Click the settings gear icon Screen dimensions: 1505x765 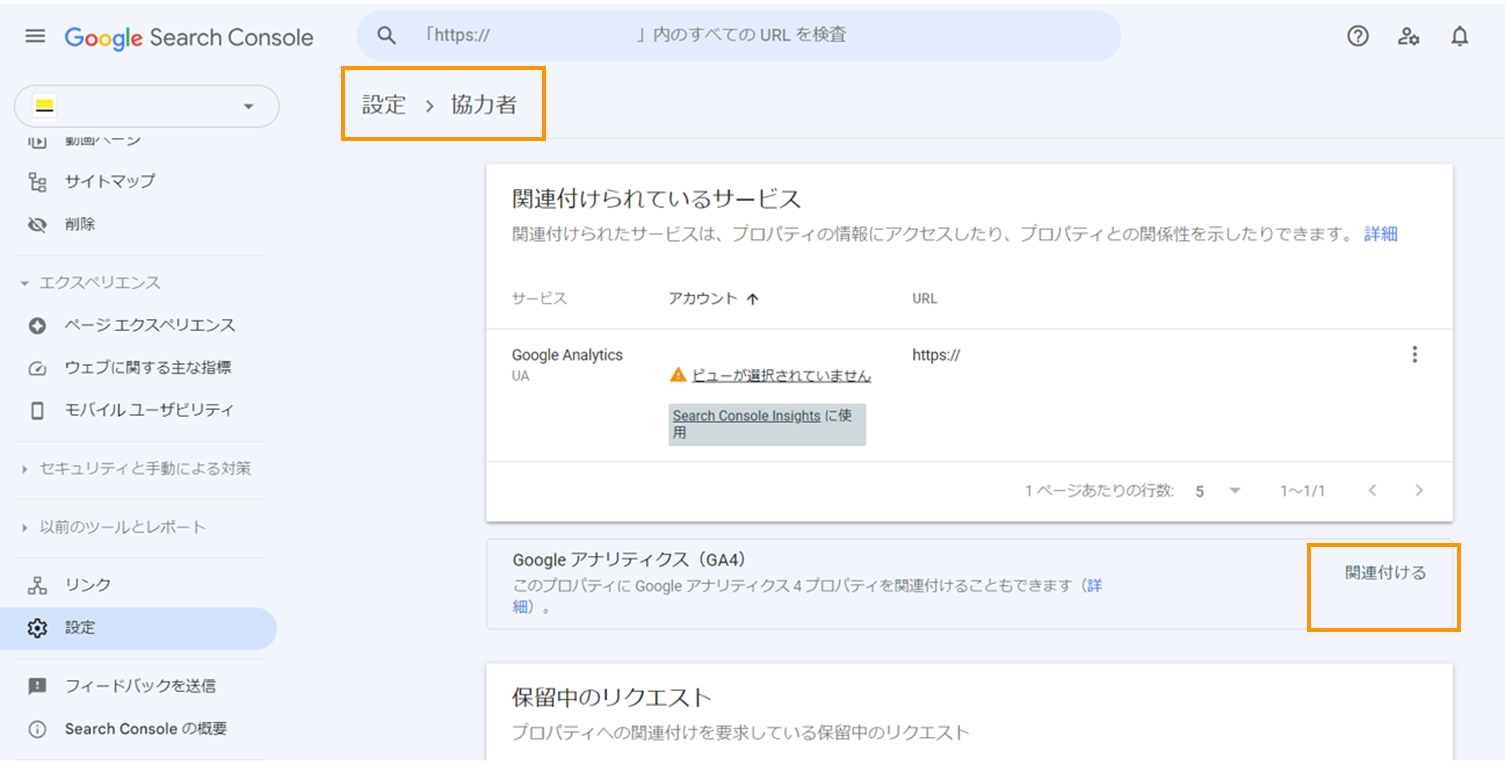[x=38, y=628]
